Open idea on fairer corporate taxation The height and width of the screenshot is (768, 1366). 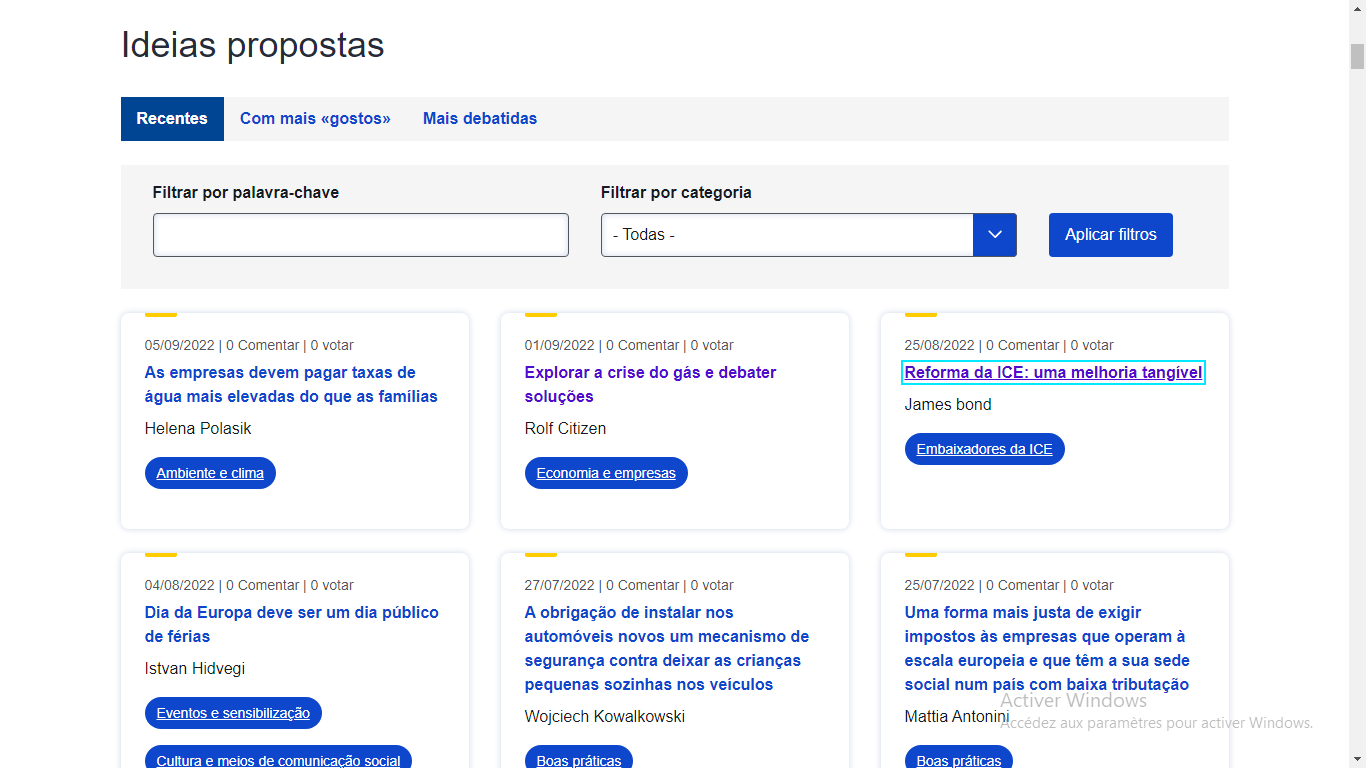point(1046,648)
